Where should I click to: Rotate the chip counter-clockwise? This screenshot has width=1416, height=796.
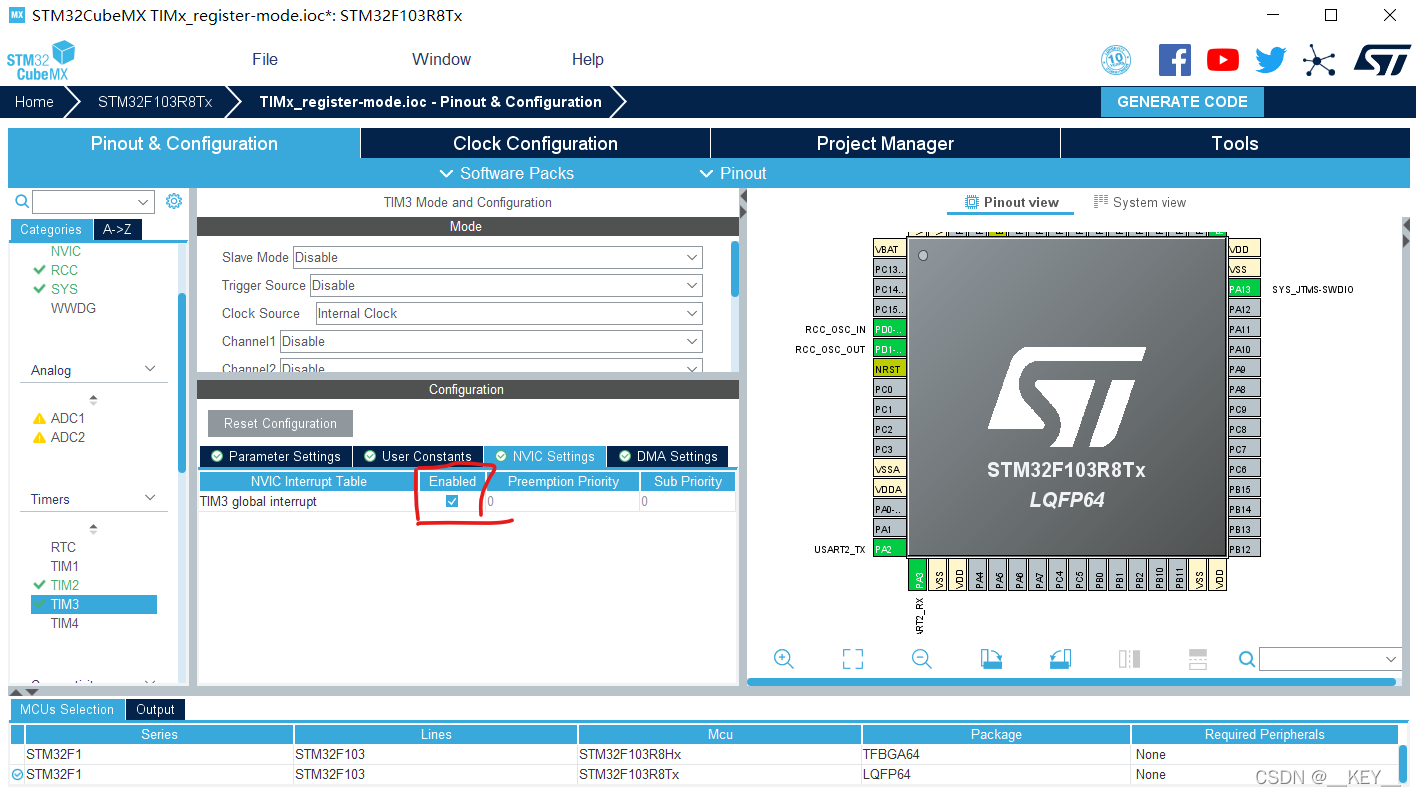click(x=1060, y=659)
